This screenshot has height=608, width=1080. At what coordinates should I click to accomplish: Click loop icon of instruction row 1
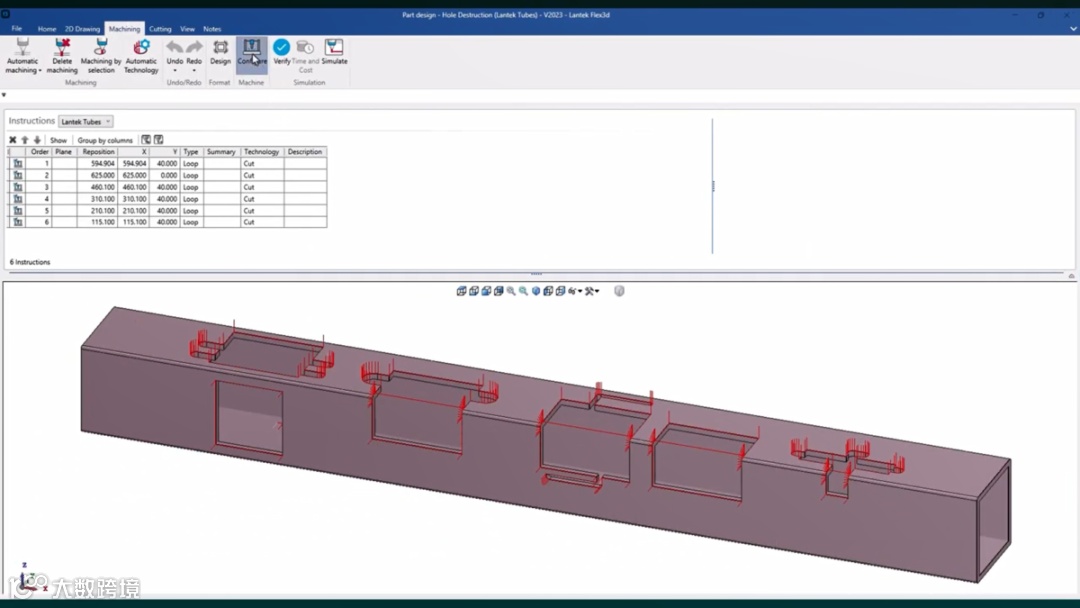[x=18, y=164]
